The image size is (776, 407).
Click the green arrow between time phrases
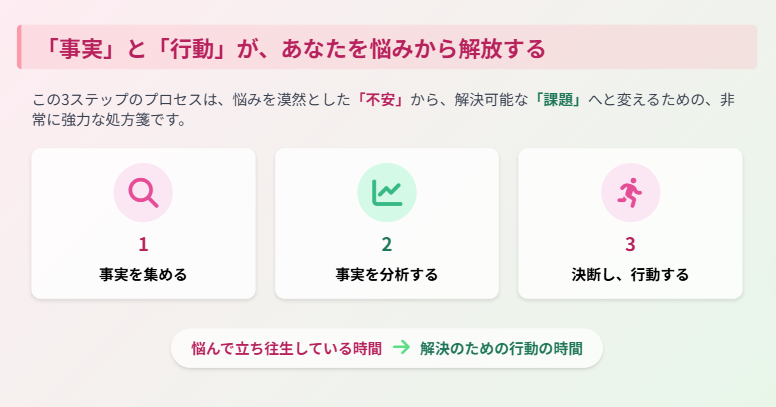(401, 348)
